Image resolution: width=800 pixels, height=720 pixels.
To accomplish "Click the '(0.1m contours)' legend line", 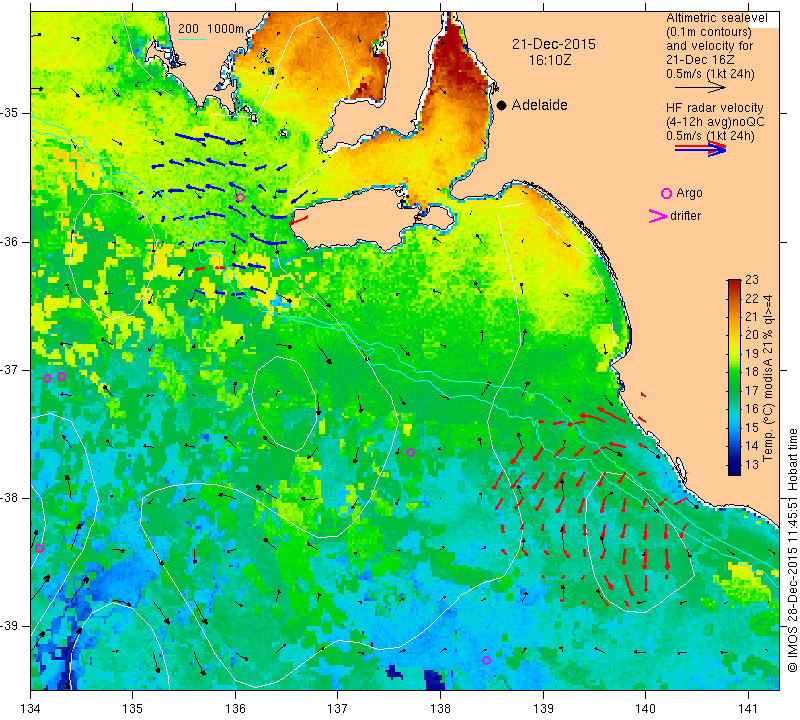I will point(708,32).
